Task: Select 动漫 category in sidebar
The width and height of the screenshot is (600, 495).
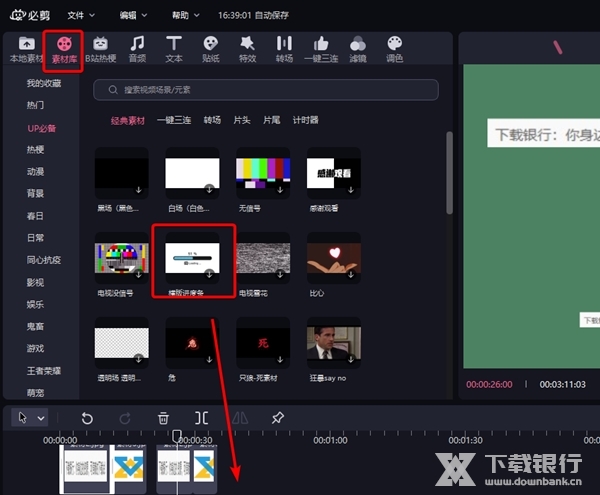Action: coord(35,172)
